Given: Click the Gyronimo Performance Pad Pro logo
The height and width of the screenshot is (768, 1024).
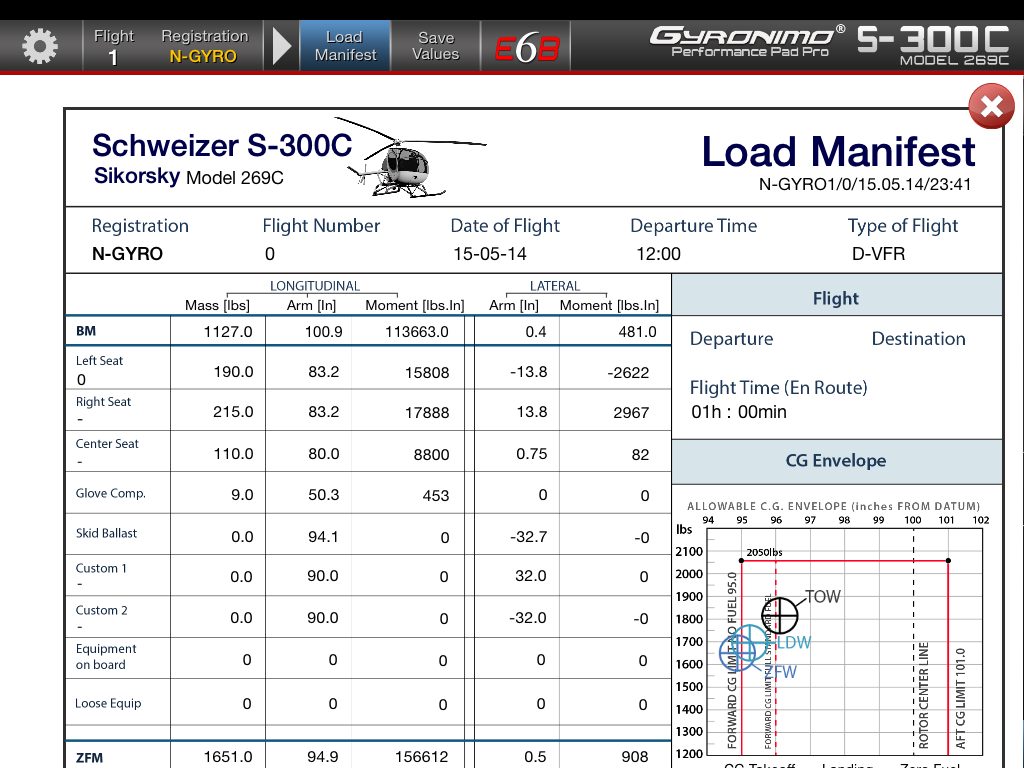Looking at the screenshot, I should (x=748, y=42).
